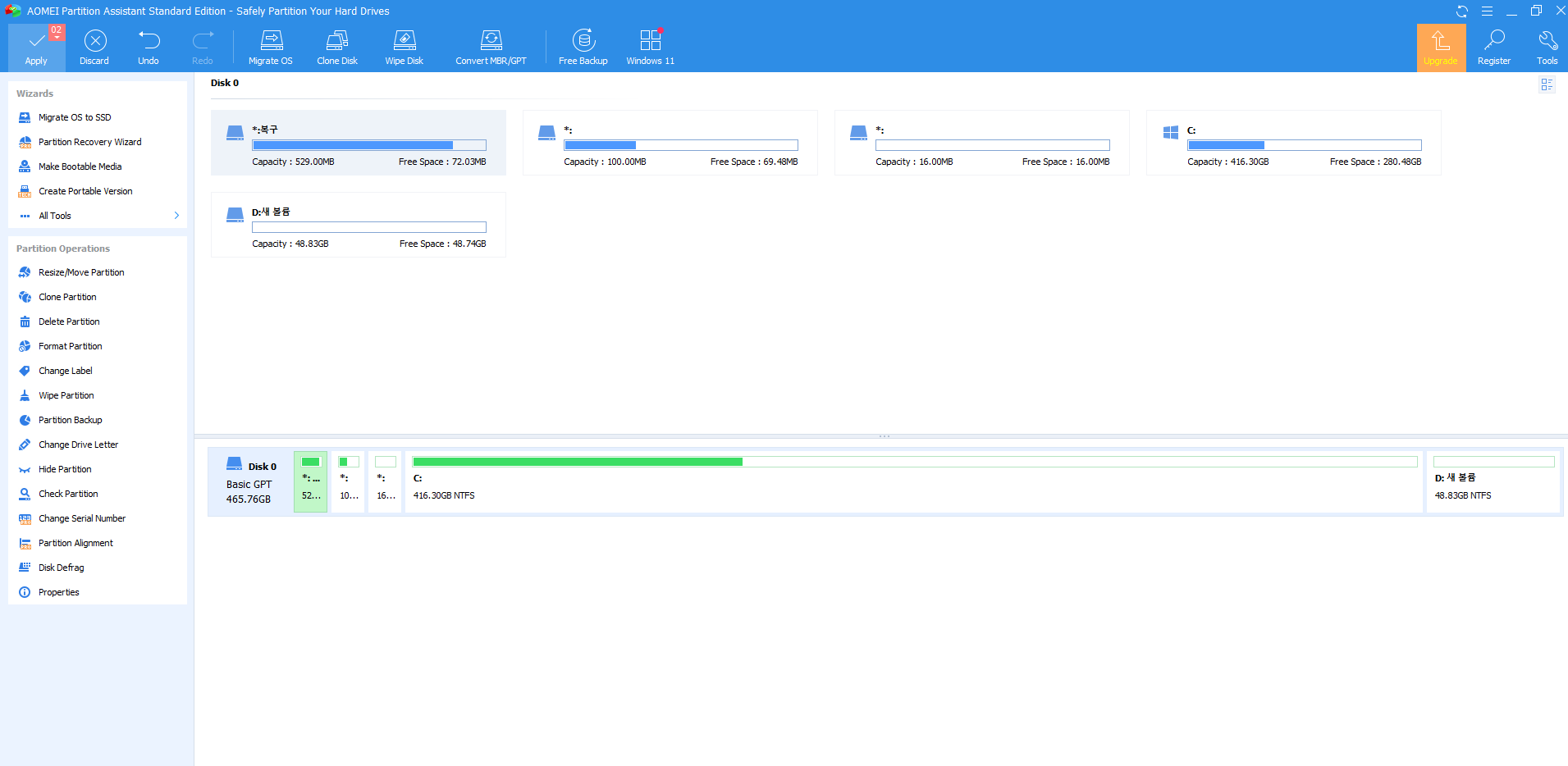Select Make Bootable Media
Image resolution: width=1568 pixels, height=766 pixels.
point(80,166)
